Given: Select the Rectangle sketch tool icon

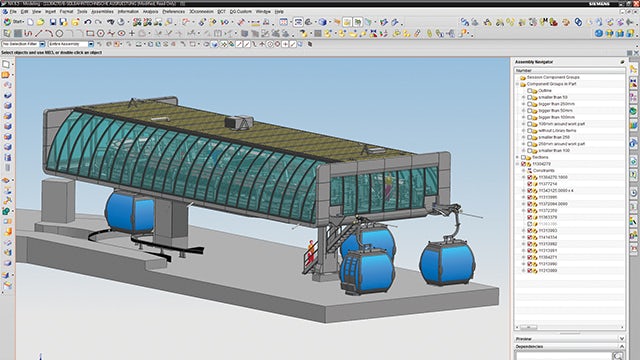Looking at the screenshot, I should click(90, 33).
